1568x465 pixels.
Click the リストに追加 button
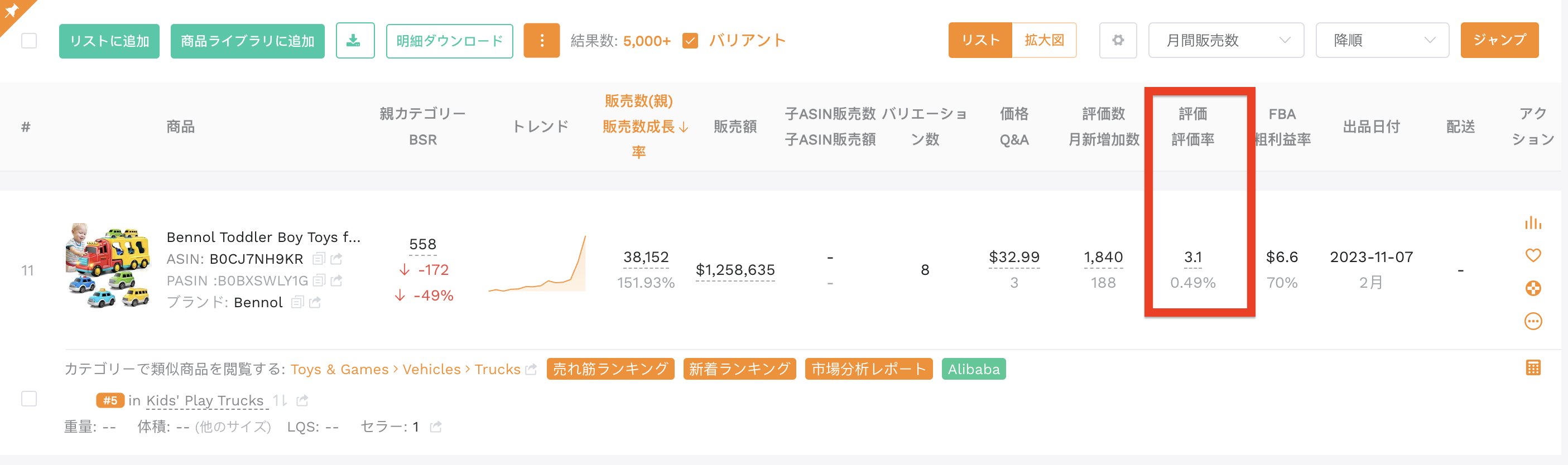[109, 41]
